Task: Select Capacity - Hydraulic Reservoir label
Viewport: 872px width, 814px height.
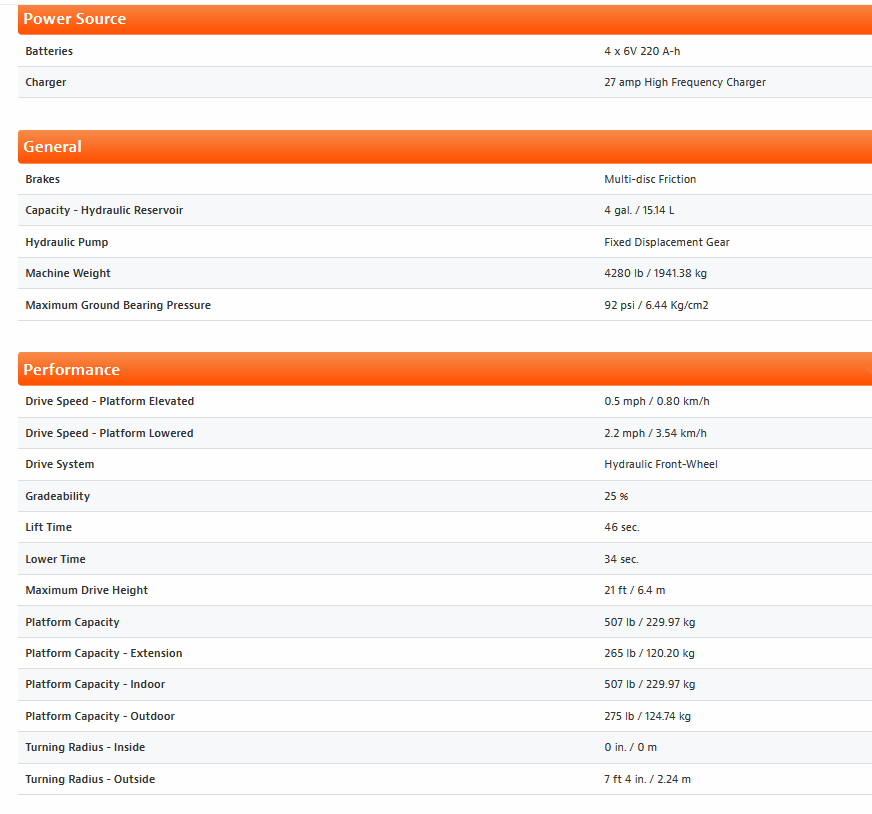Action: [x=104, y=211]
